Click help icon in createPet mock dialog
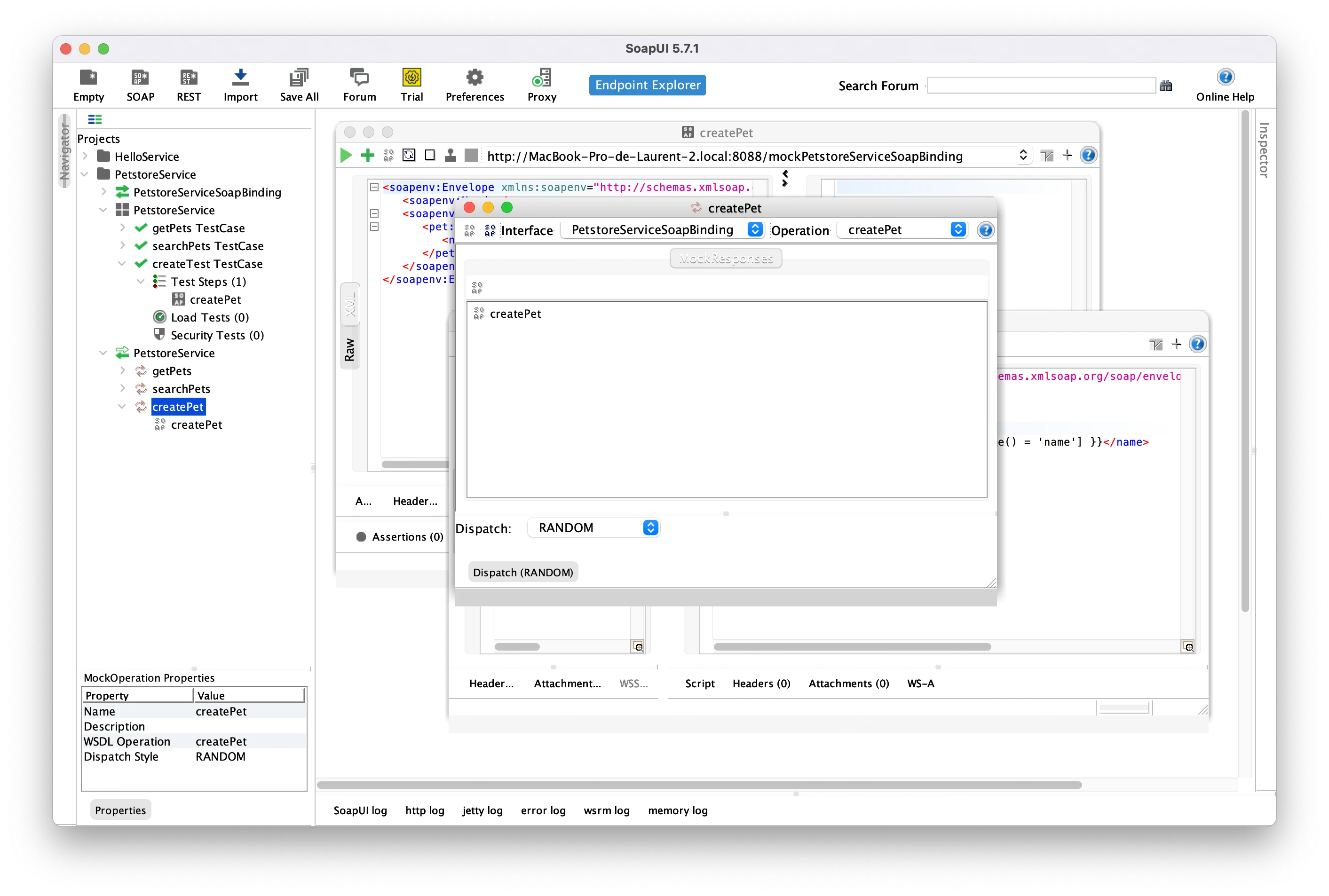The image size is (1329, 896). coord(985,230)
